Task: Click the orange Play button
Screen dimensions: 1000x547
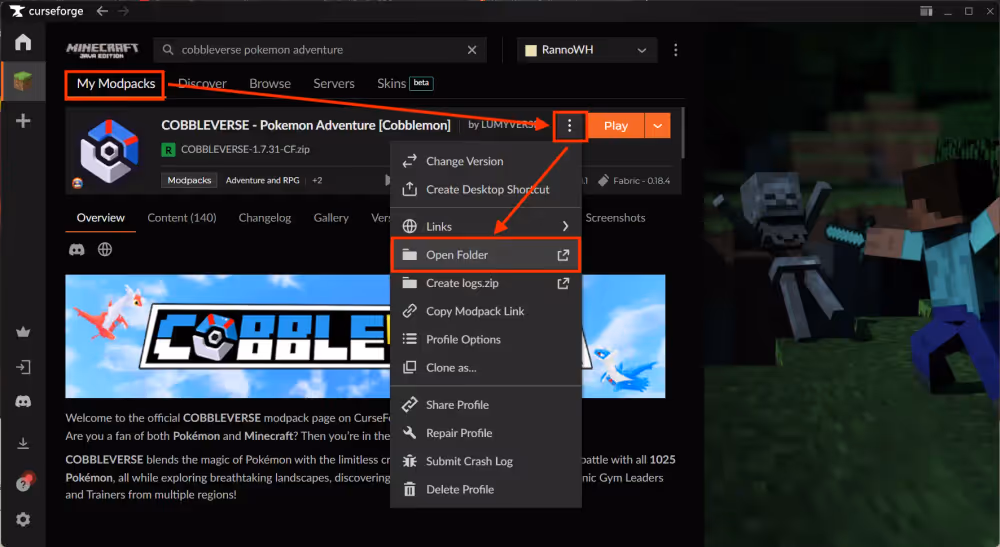Action: [x=615, y=126]
